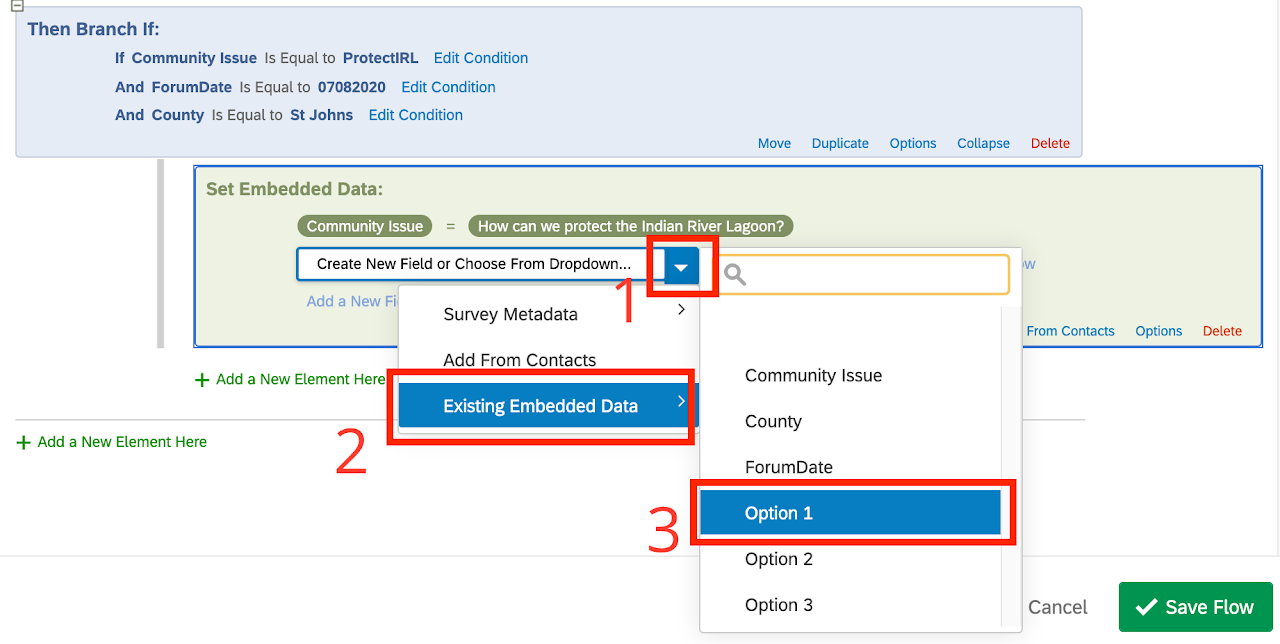Screen dimensions: 1280x644
Task: Choose Community Issue from field list
Action: [813, 376]
